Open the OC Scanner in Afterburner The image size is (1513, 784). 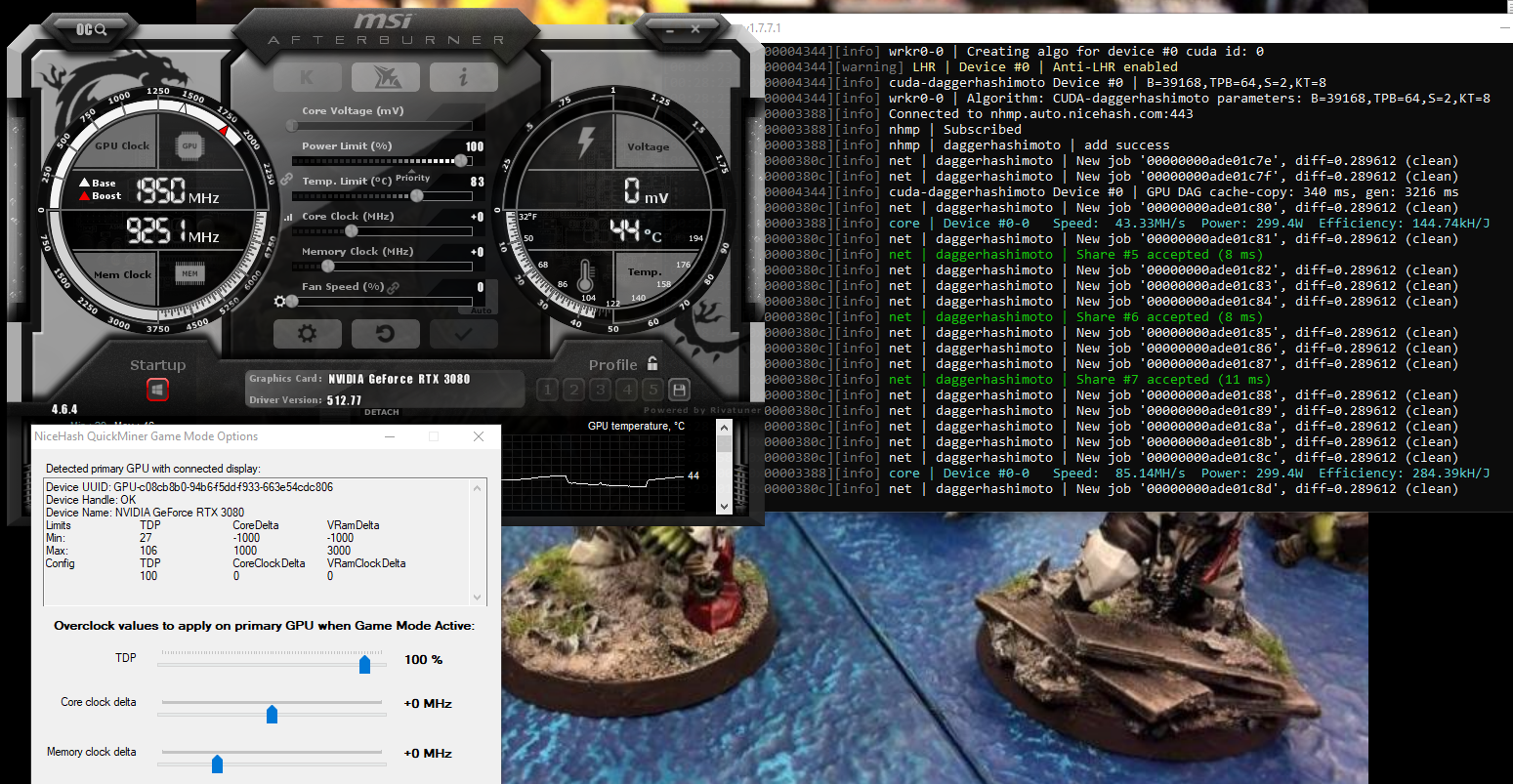click(x=90, y=29)
